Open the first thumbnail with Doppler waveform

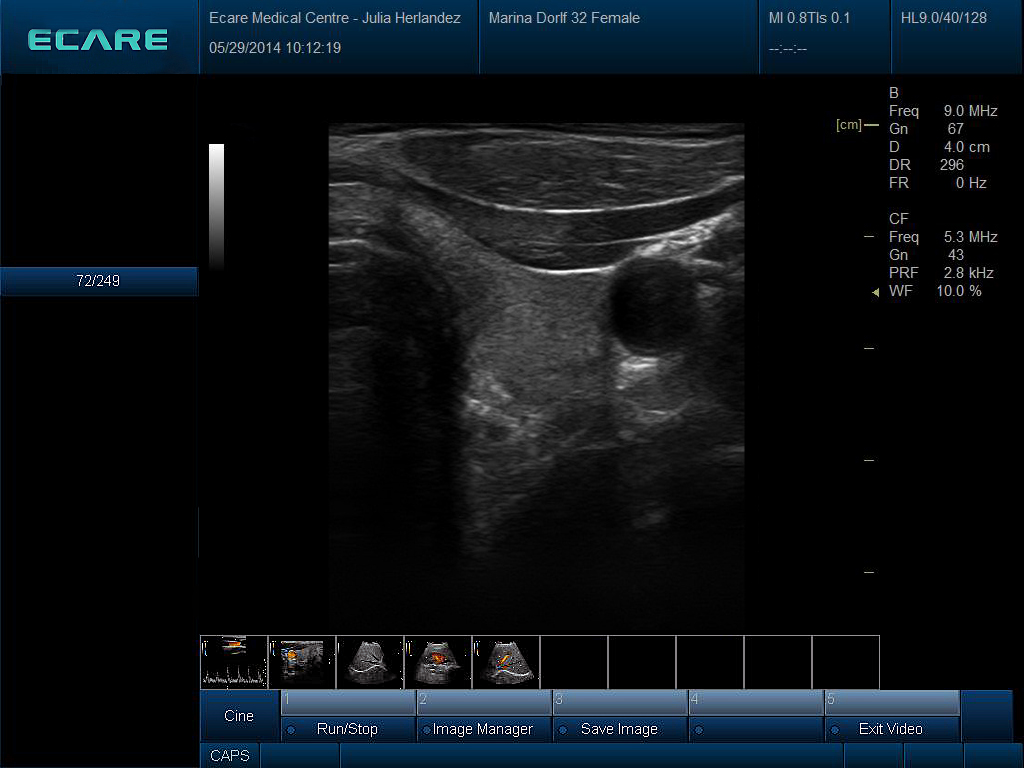tap(234, 662)
